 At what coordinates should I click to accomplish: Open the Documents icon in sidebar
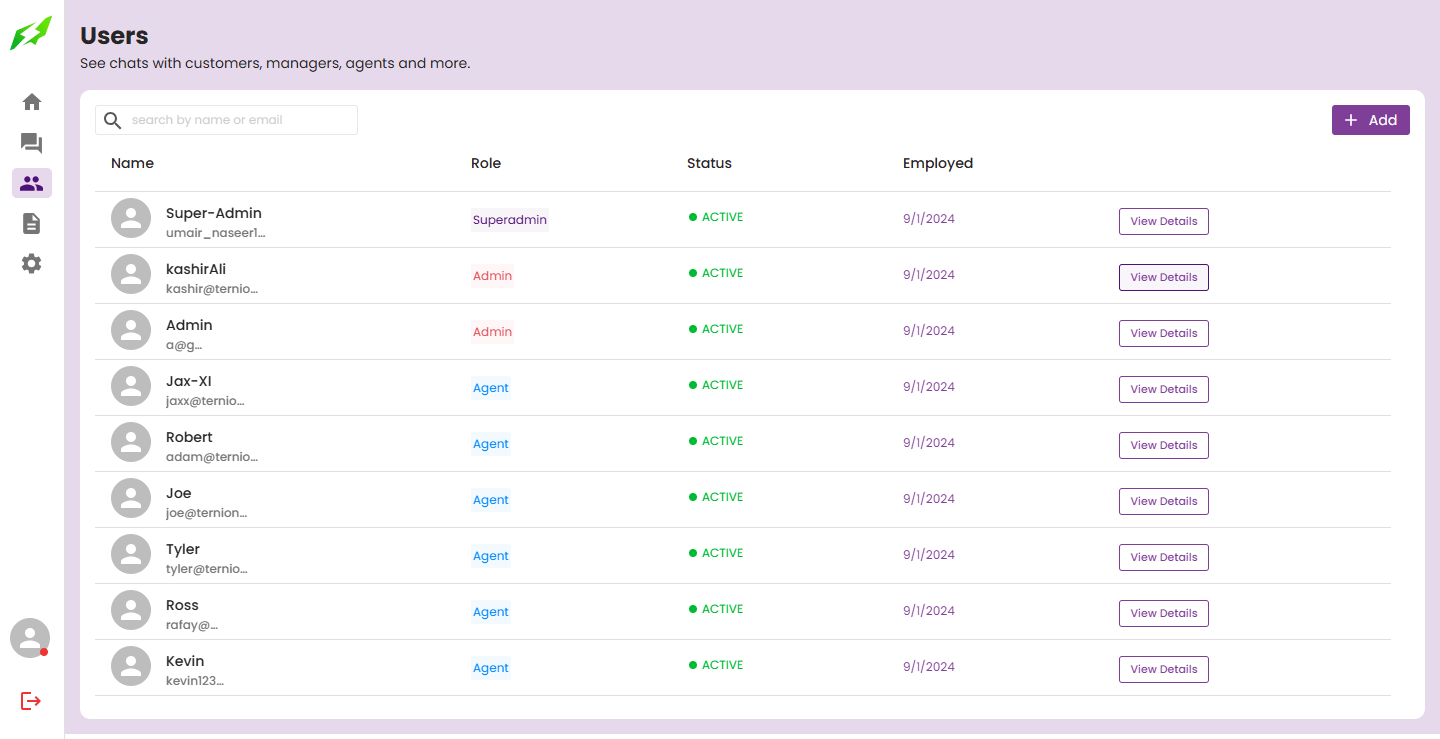(32, 223)
